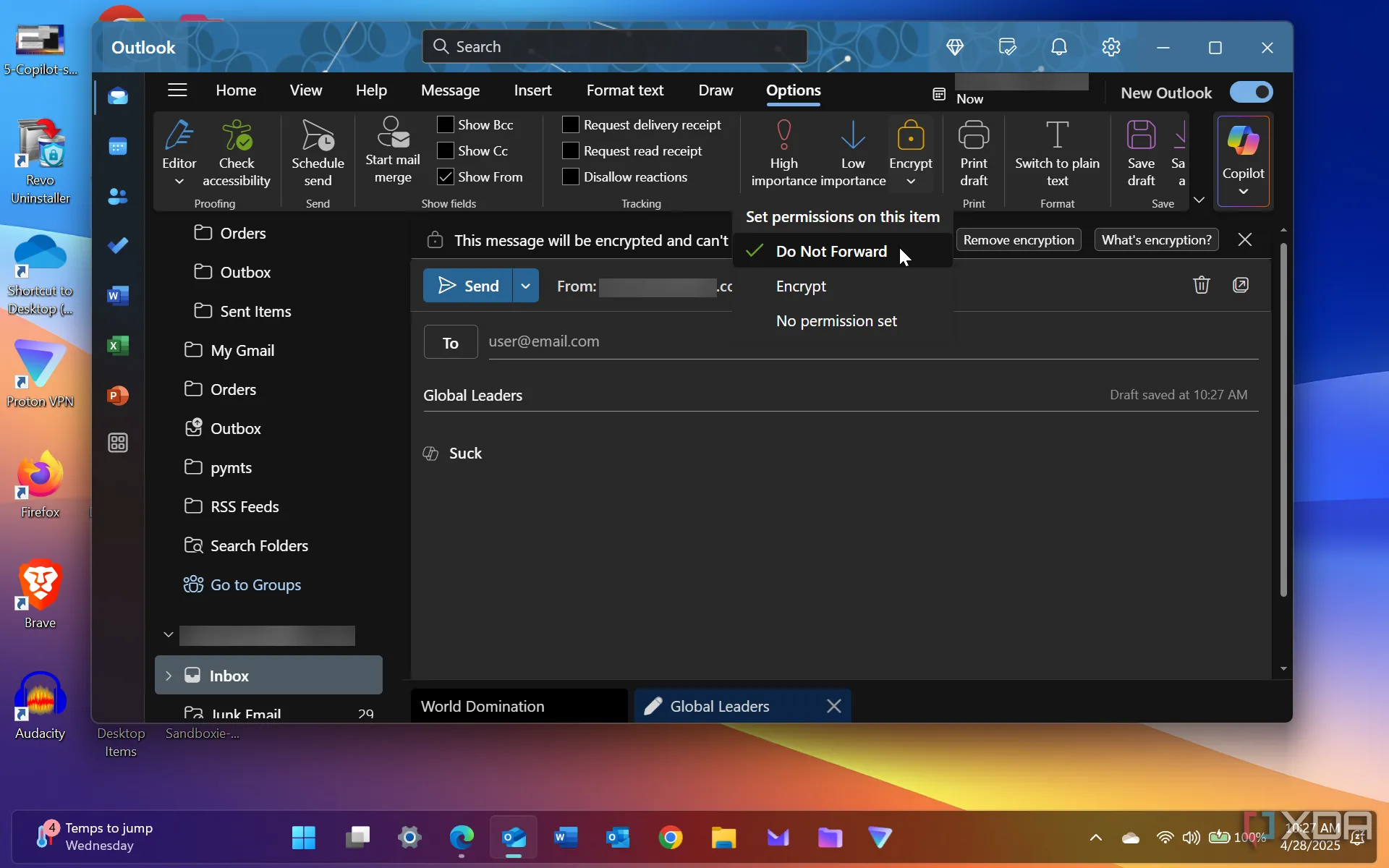Collapse the account folder list chevron

[169, 635]
